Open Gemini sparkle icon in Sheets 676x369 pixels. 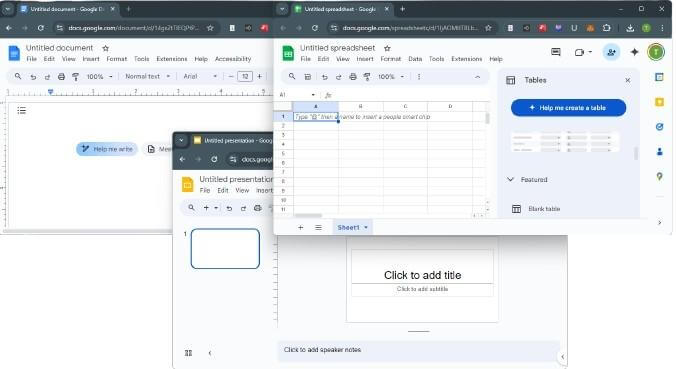[x=634, y=52]
